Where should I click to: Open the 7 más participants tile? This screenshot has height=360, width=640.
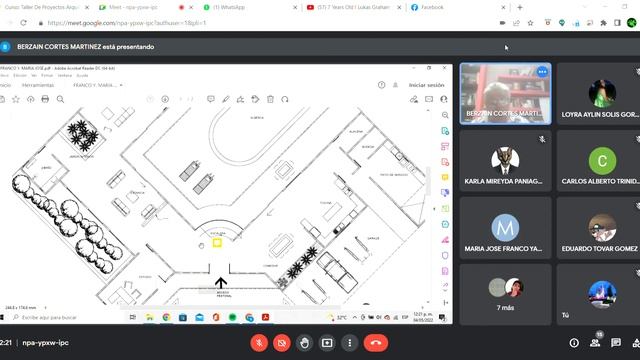point(505,294)
